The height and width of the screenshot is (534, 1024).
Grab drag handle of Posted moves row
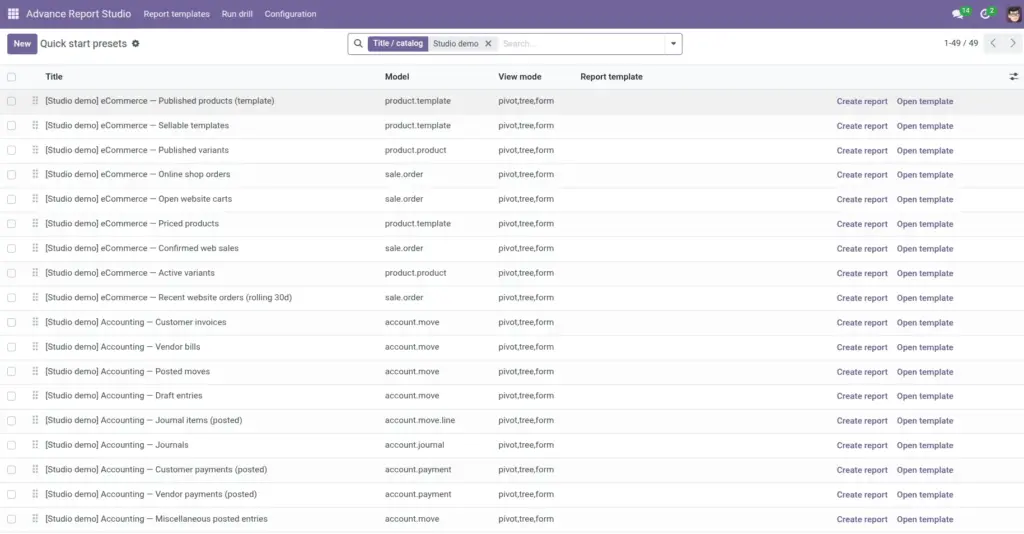tap(35, 371)
